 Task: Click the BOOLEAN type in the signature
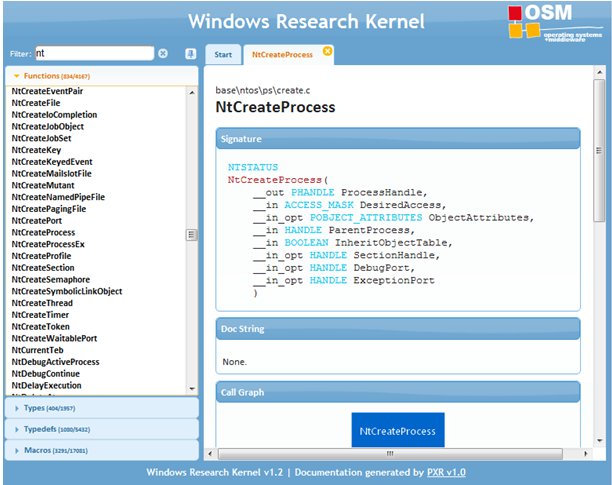[x=306, y=243]
